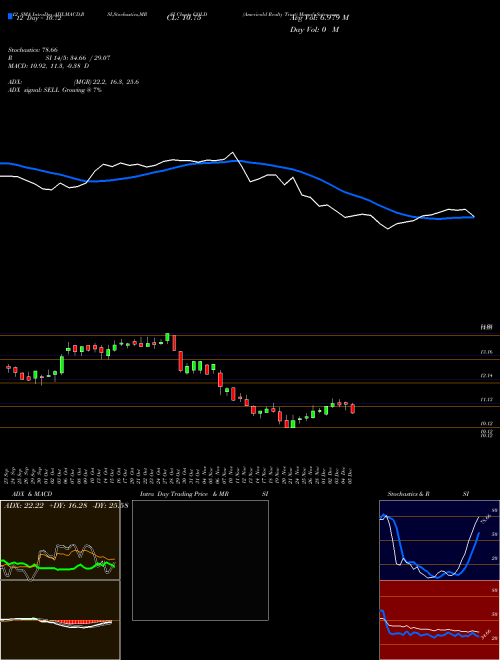
Task: Click the 13.16 price axis label
Action: click(486, 352)
